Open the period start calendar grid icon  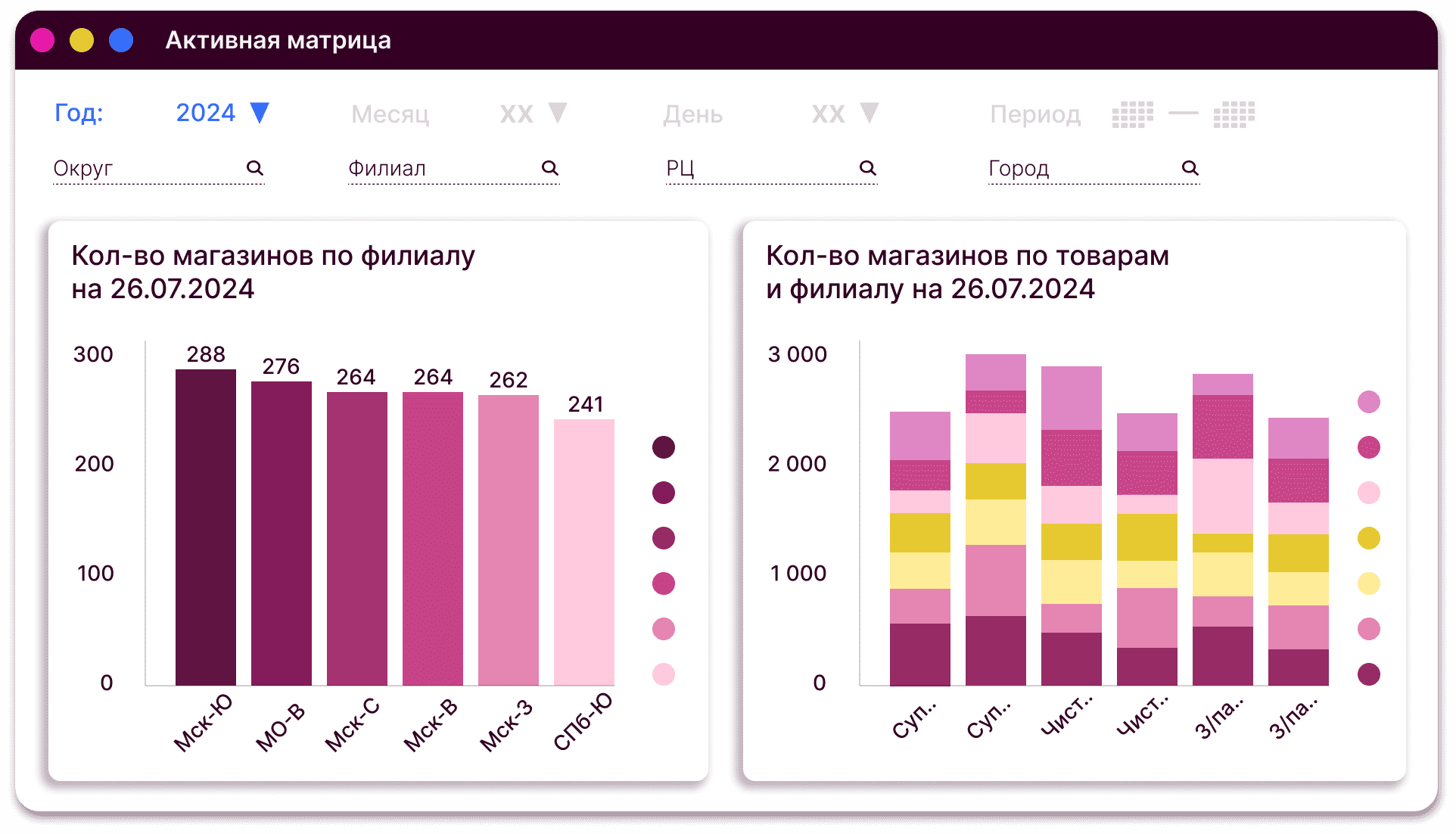[1132, 114]
